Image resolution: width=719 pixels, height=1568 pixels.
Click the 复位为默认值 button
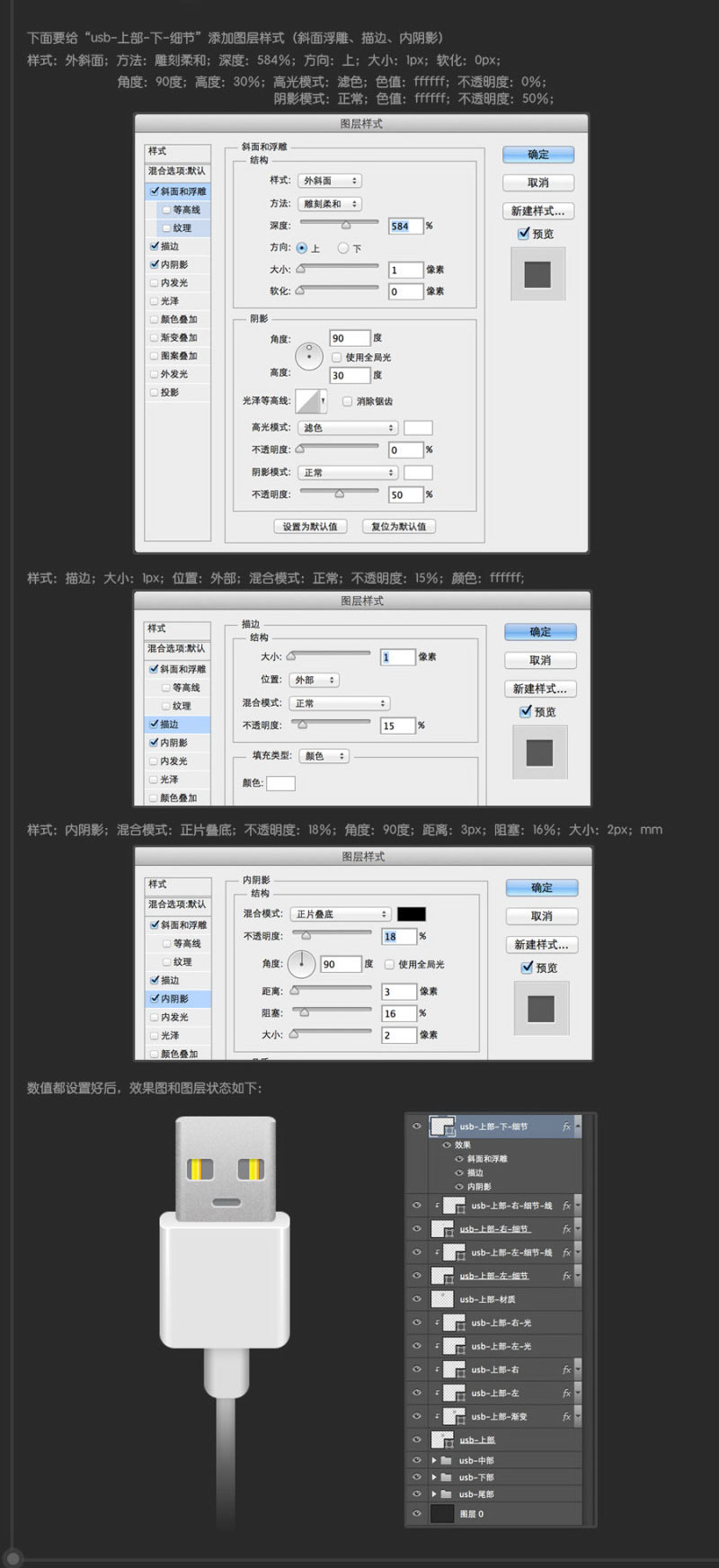tap(399, 526)
